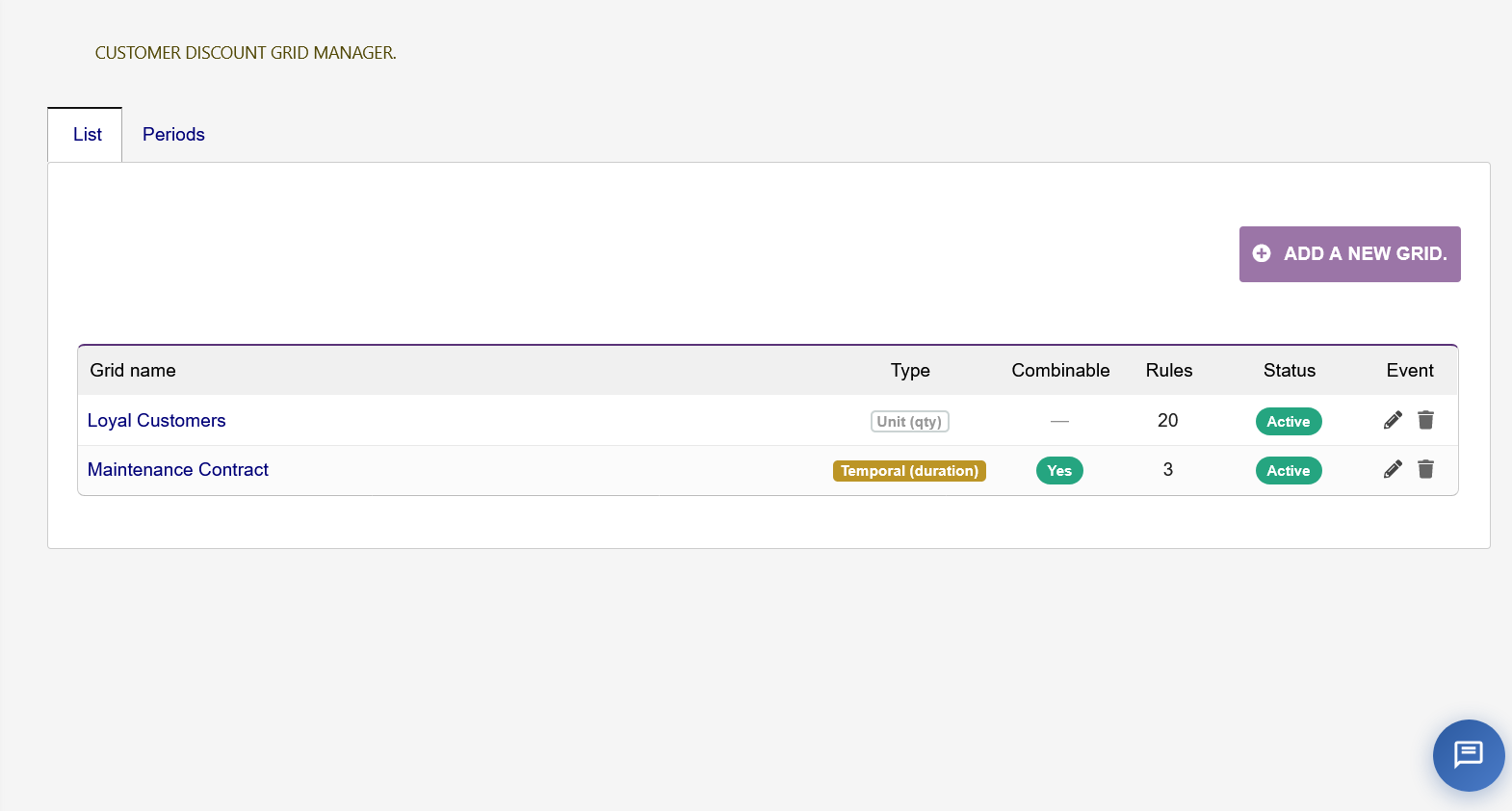Click the Rules column header
This screenshot has width=1512, height=811.
coord(1169,371)
